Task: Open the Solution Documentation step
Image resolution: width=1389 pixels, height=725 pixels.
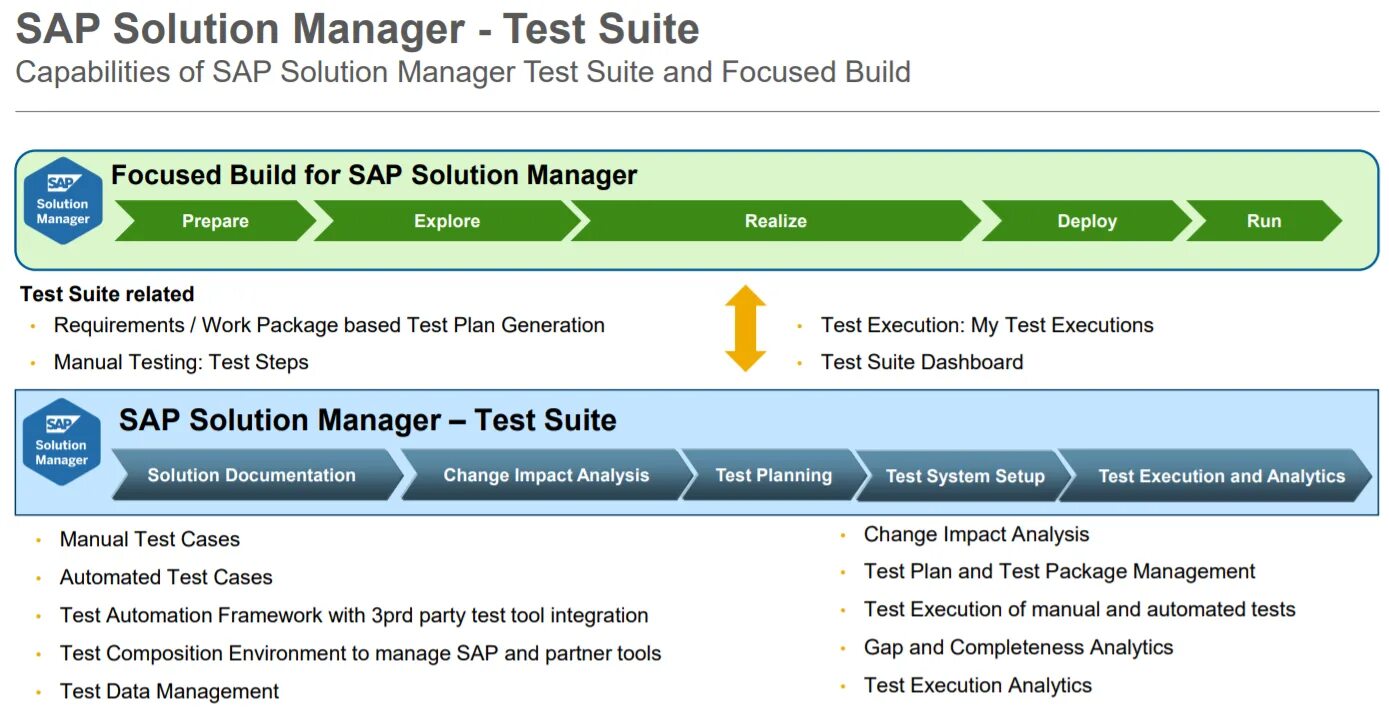Action: pos(251,476)
